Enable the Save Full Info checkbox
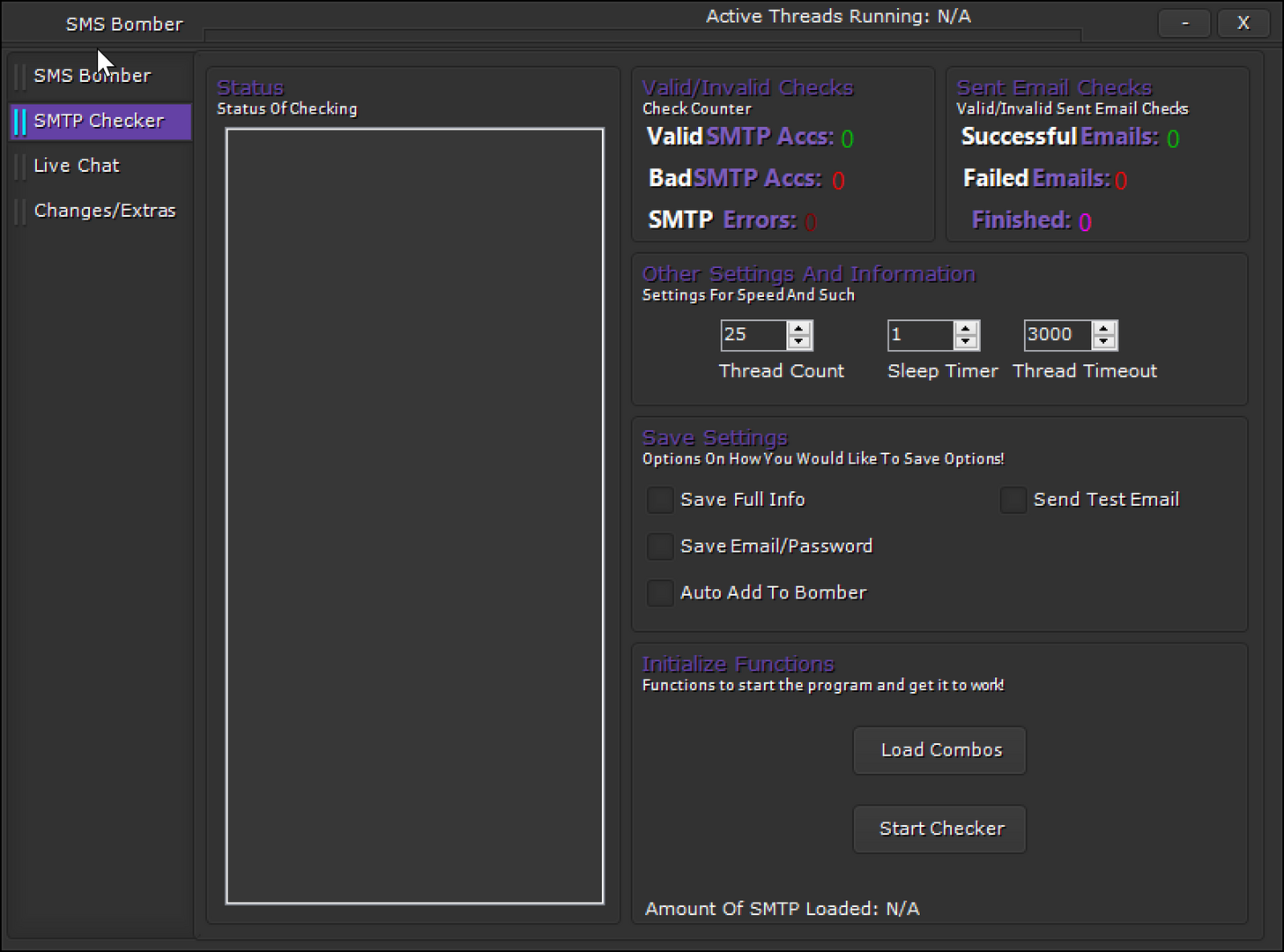The height and width of the screenshot is (952, 1284). (660, 500)
